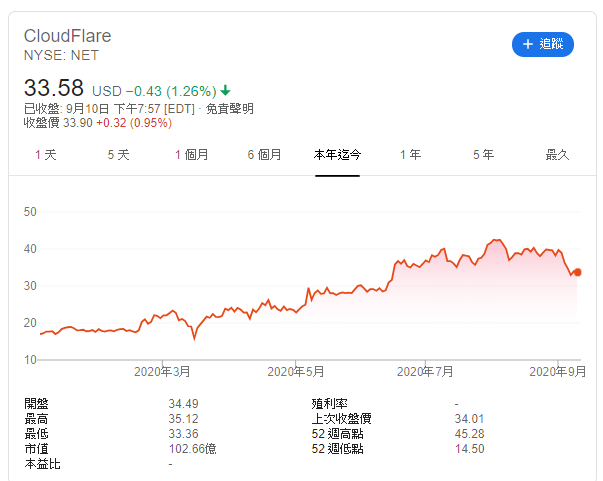Click the 已收盤 9月10日 timestamp text
The image size is (603, 481).
tap(109, 109)
